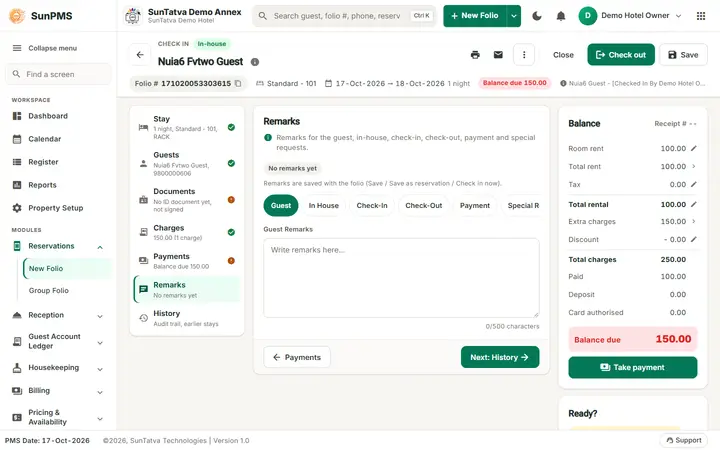Open notifications bell

561,16
